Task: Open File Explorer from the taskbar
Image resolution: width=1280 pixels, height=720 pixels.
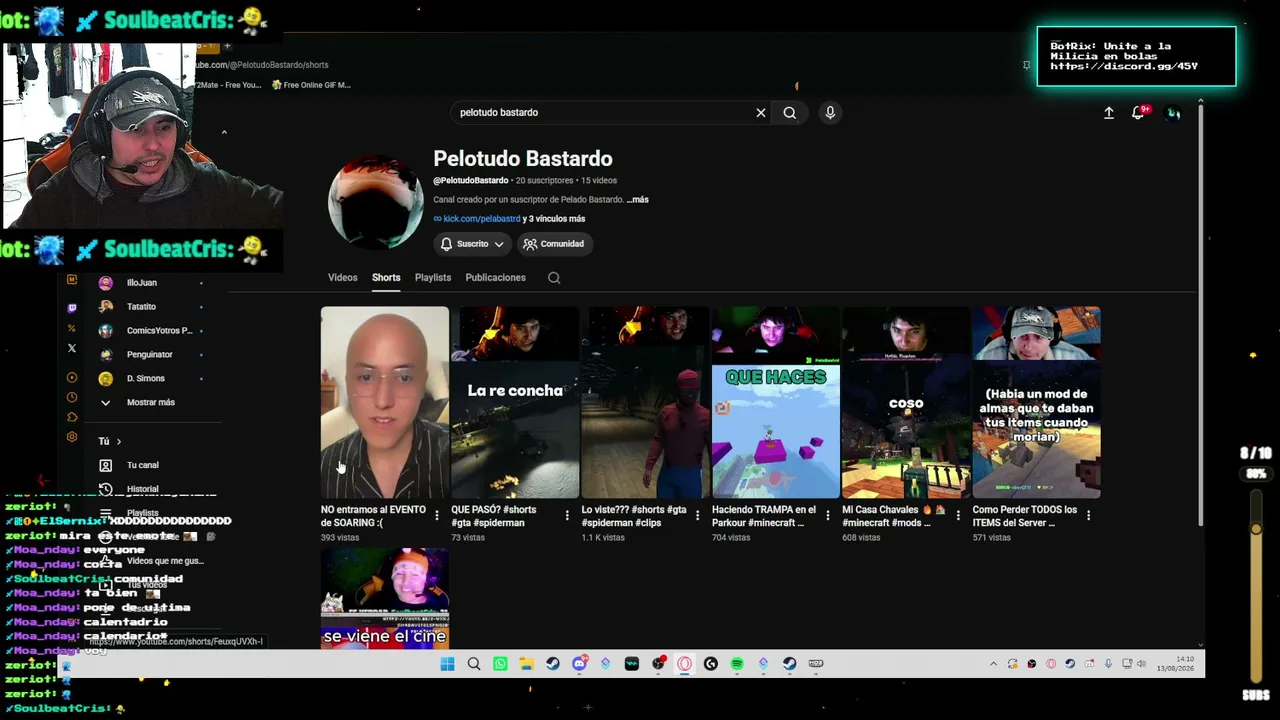Action: pos(526,664)
